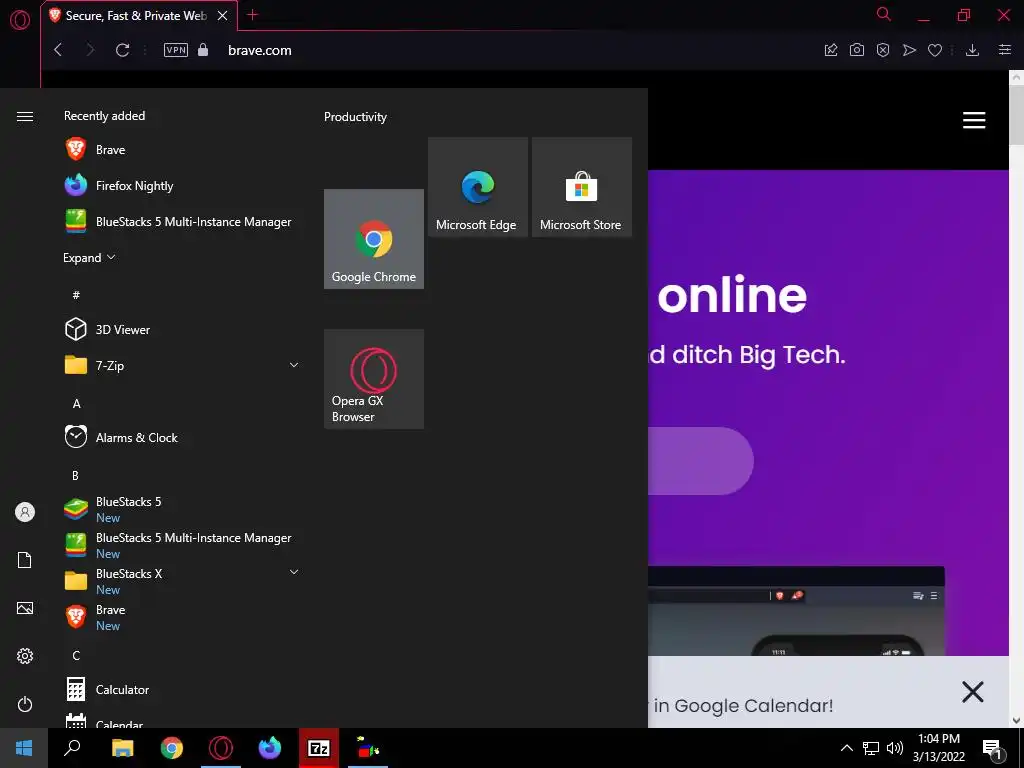Go back in the Opera GX browser

58,50
